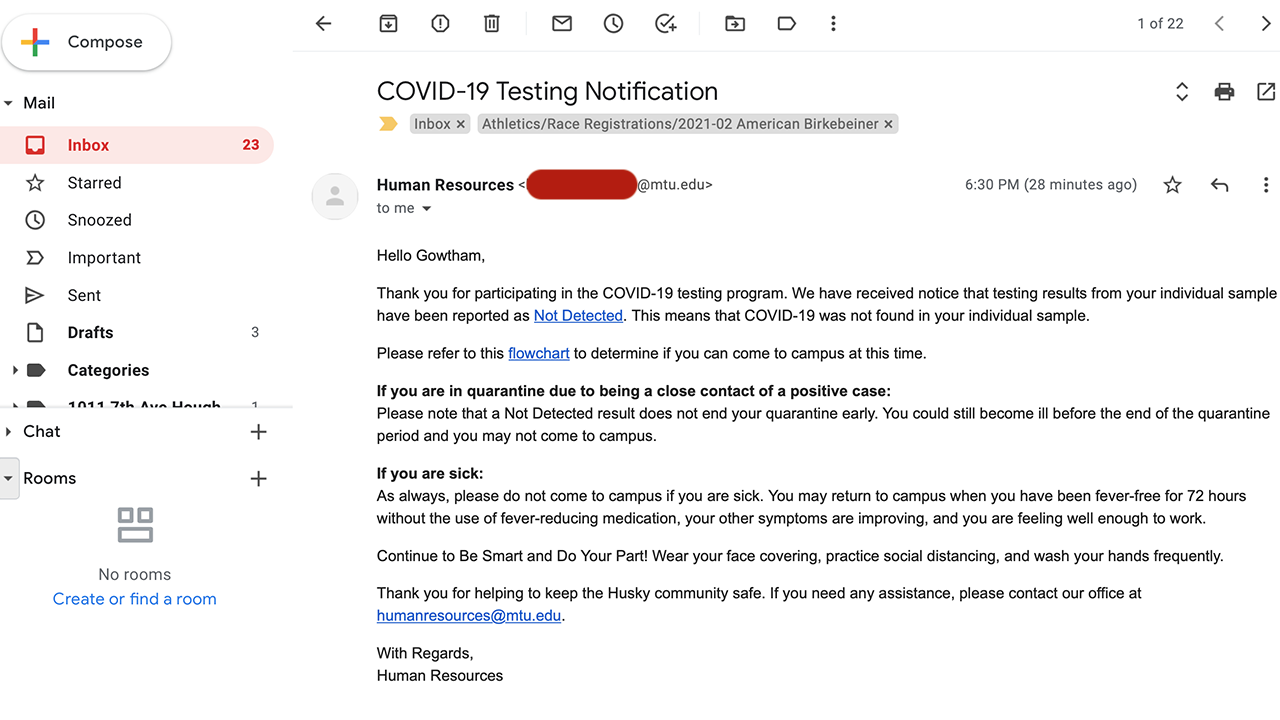Show recipient details next to 'to me'
This screenshot has width=1280, height=720.
(x=427, y=209)
